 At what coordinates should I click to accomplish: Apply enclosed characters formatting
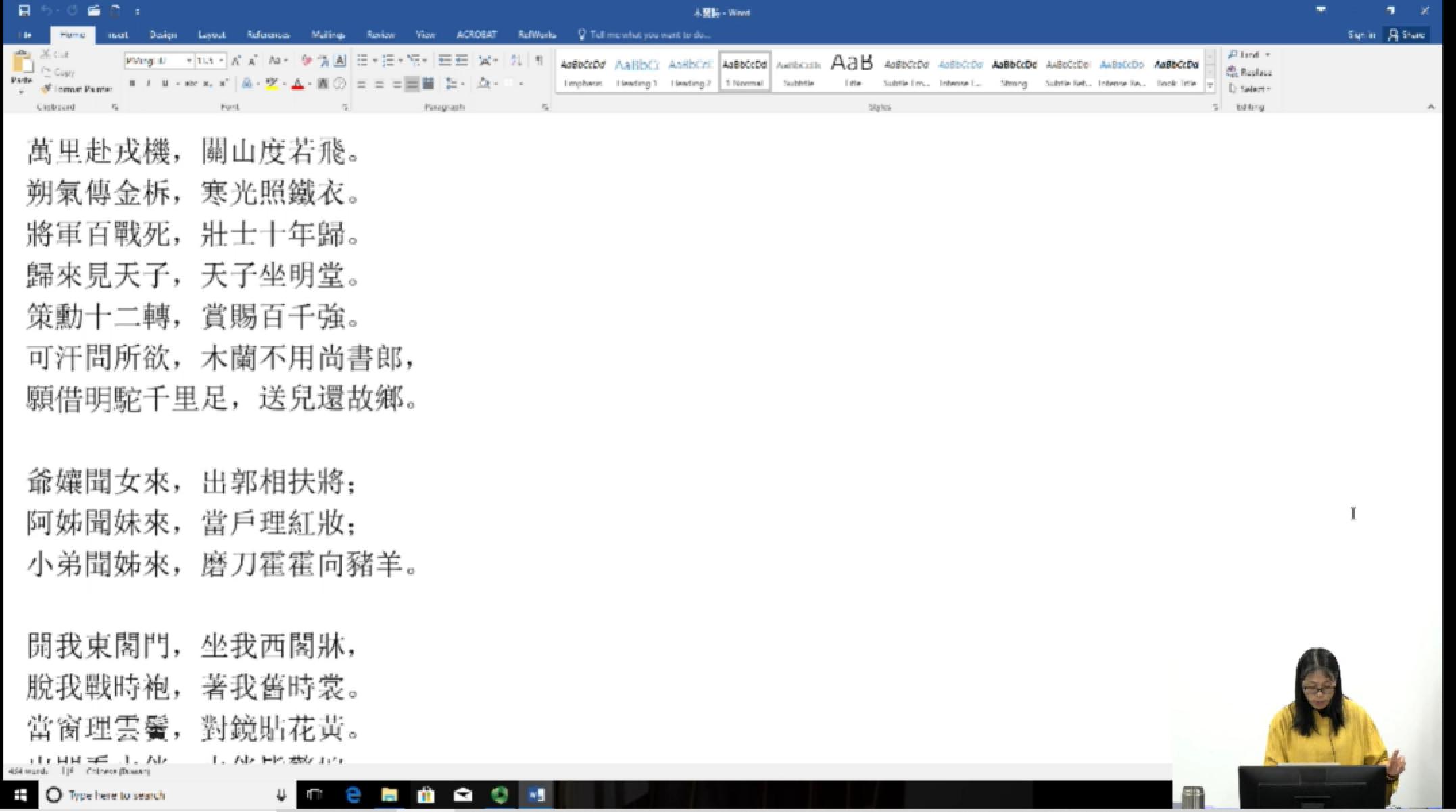pos(340,84)
